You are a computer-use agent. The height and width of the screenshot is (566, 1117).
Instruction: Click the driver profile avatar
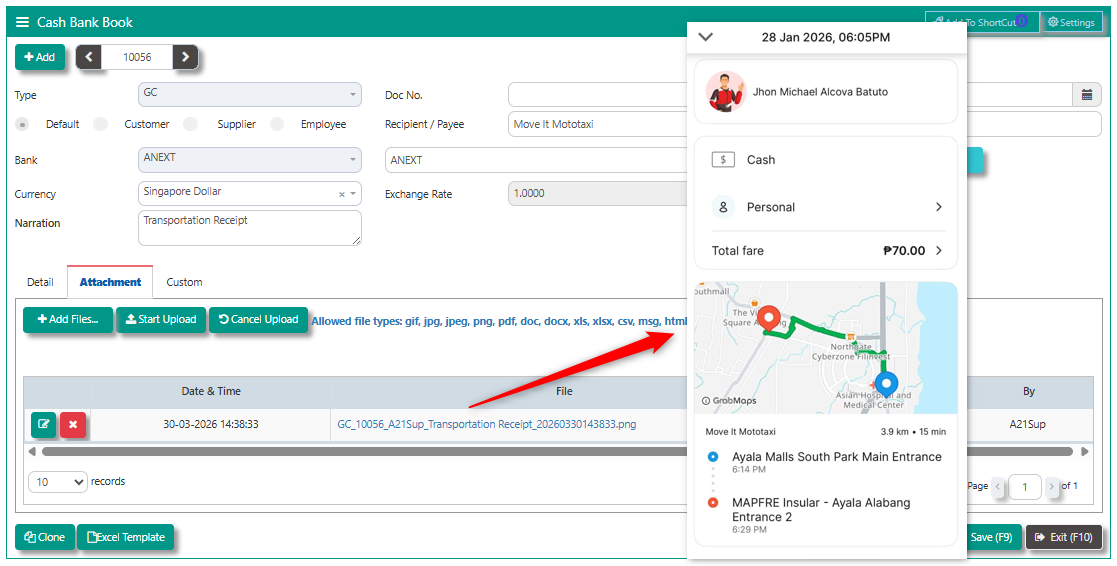click(x=726, y=92)
